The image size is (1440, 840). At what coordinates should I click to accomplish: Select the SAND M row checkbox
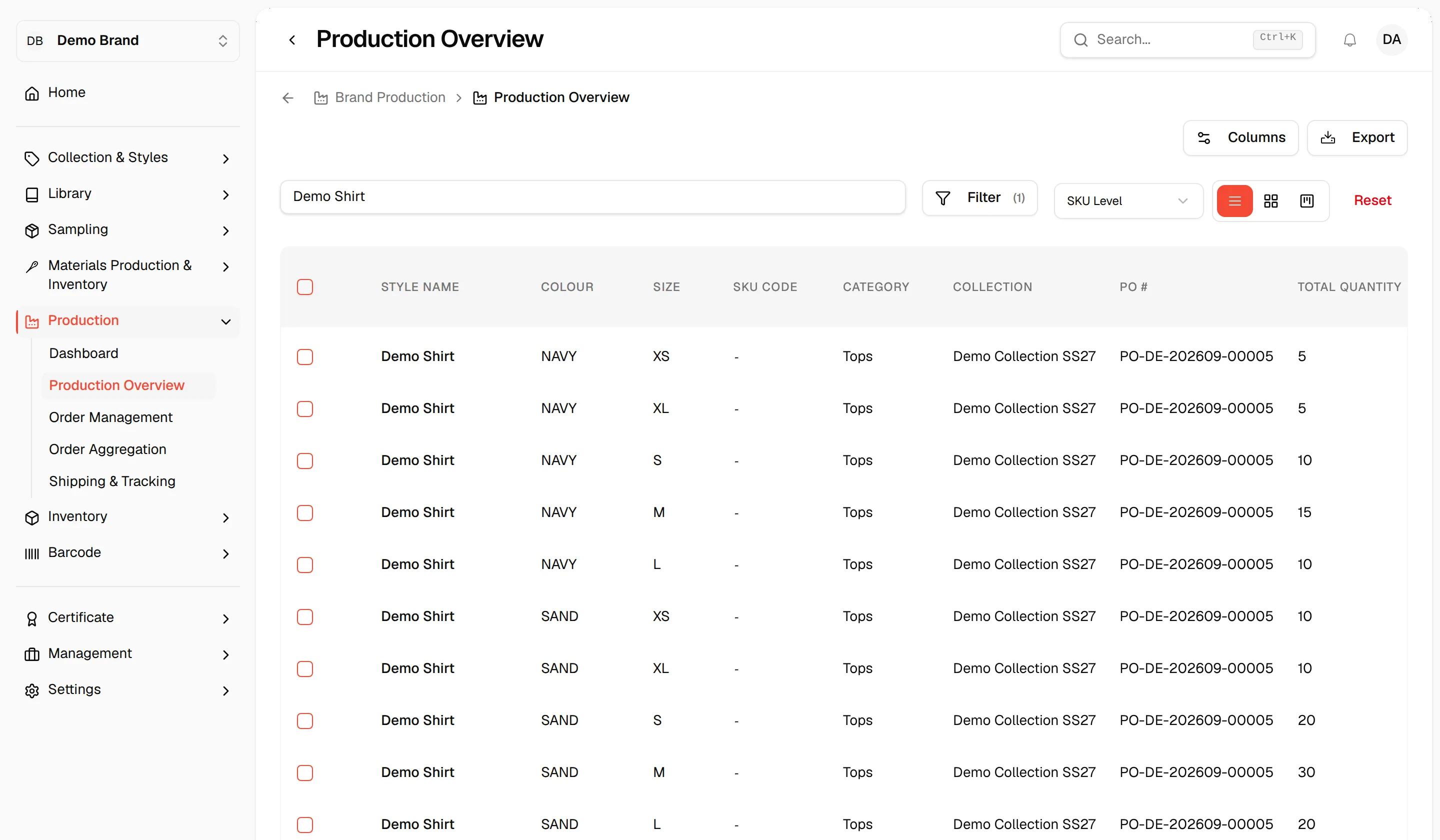tap(304, 773)
